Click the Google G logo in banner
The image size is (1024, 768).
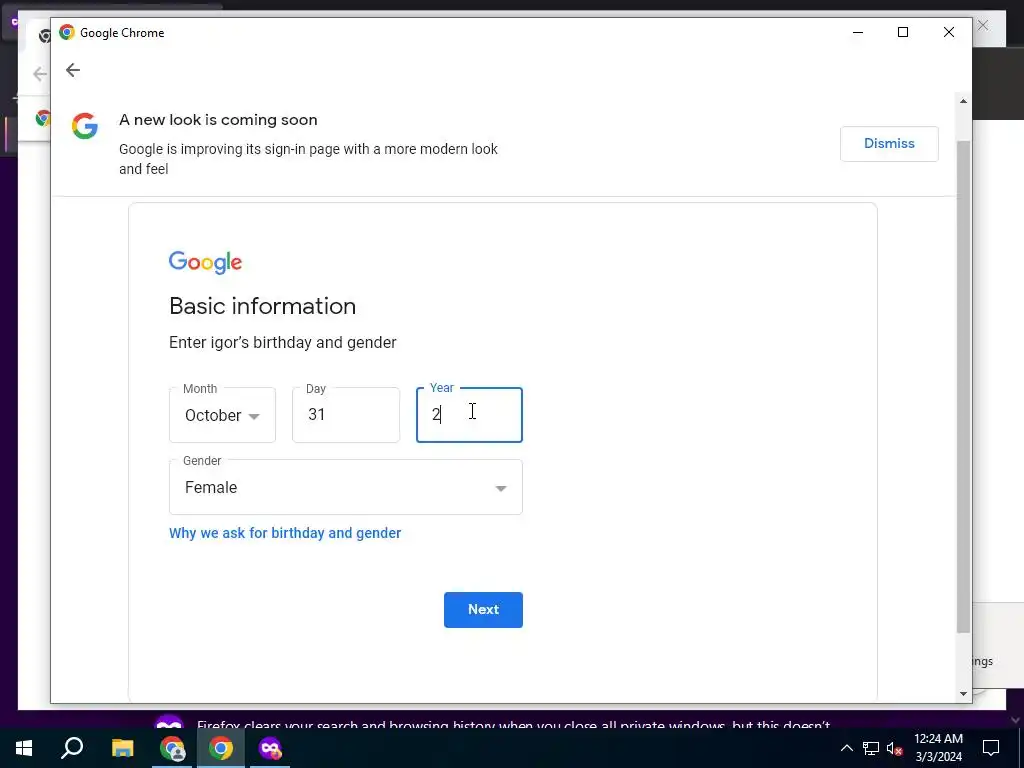click(x=85, y=126)
